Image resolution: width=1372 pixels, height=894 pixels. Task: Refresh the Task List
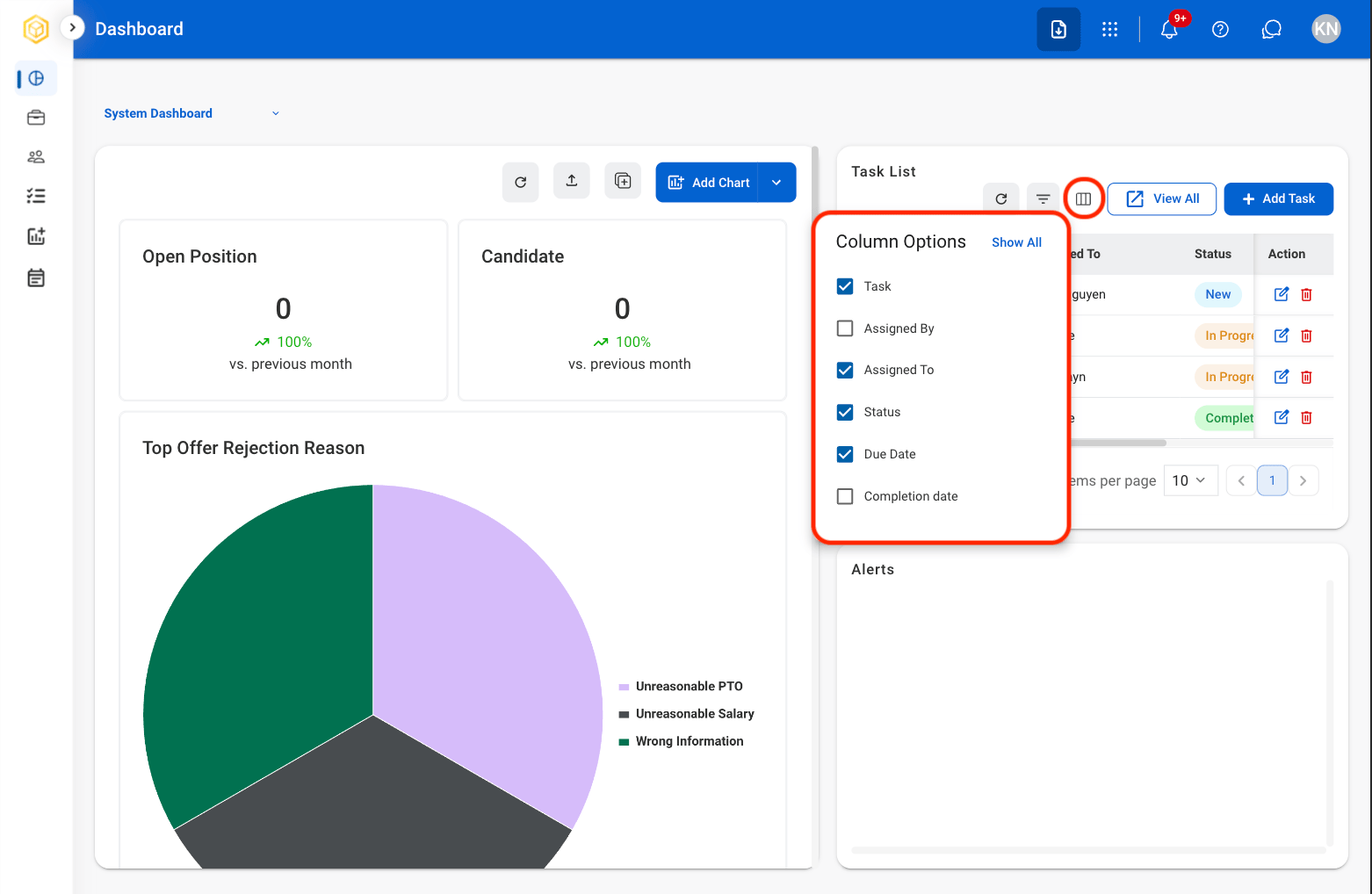click(x=1001, y=198)
